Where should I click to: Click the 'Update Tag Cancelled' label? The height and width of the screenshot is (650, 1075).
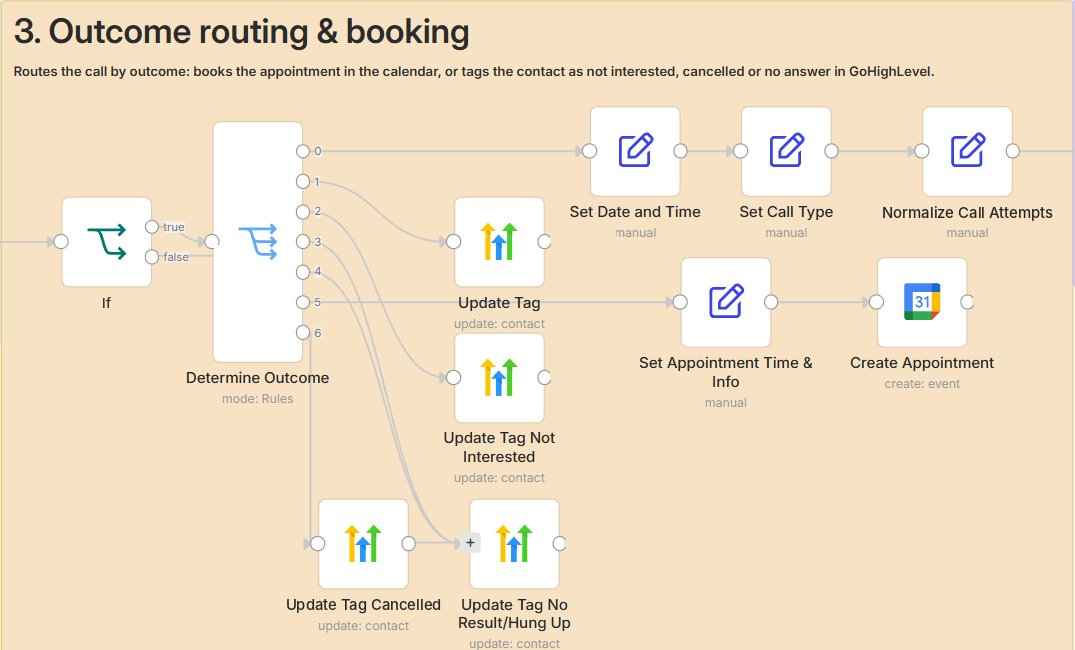[363, 605]
